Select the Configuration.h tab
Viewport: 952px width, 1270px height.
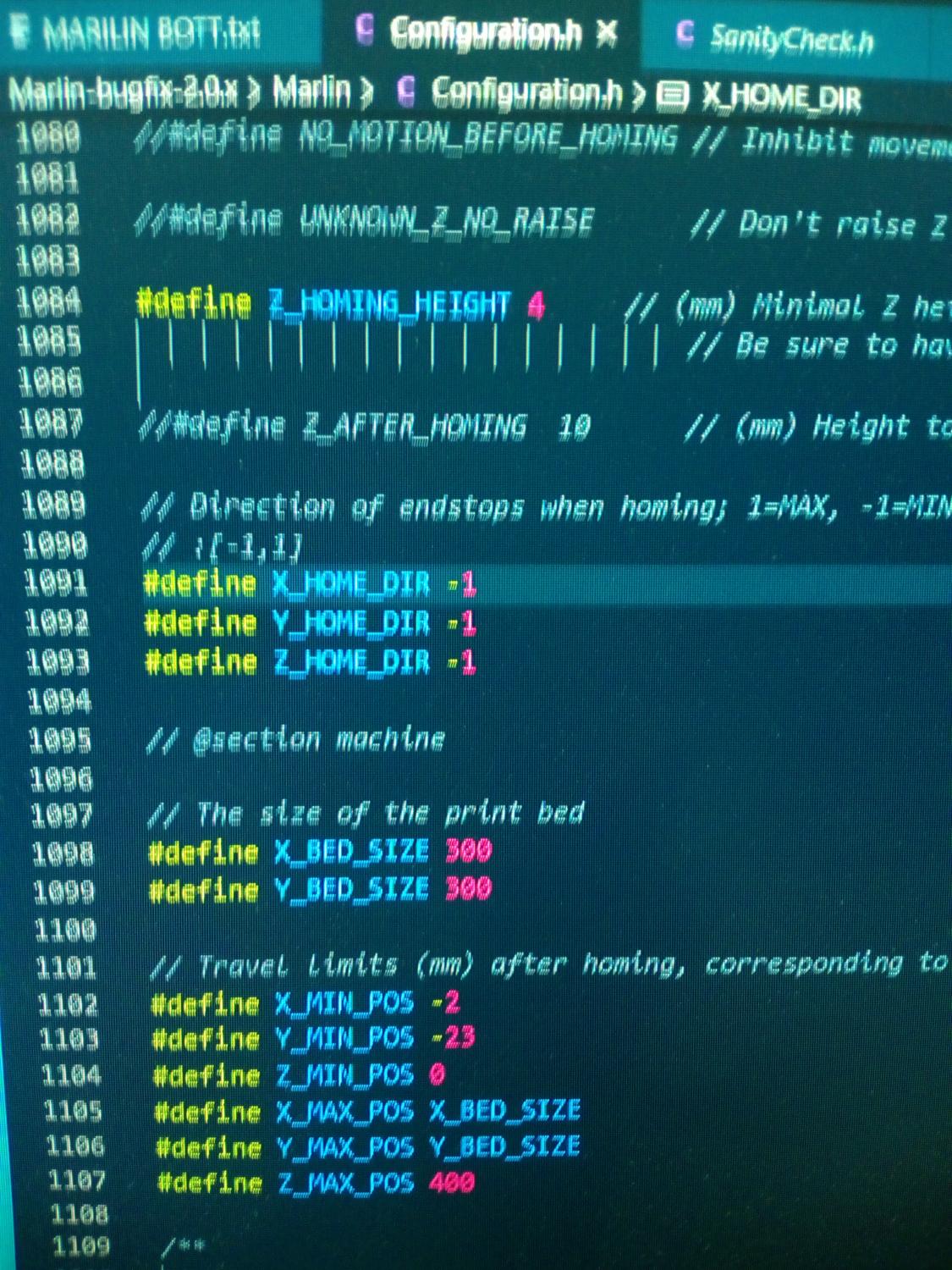pos(485,32)
